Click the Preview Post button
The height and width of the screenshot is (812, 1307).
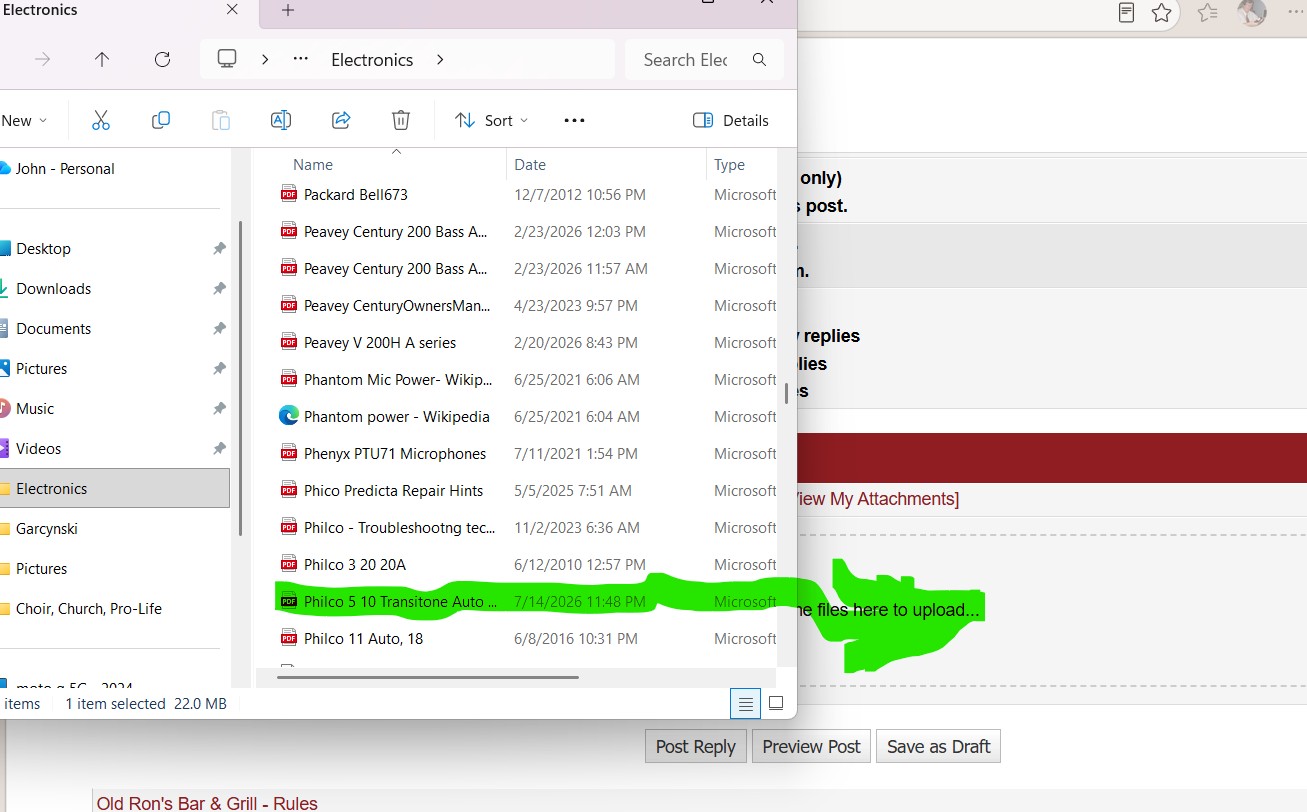[x=811, y=747]
